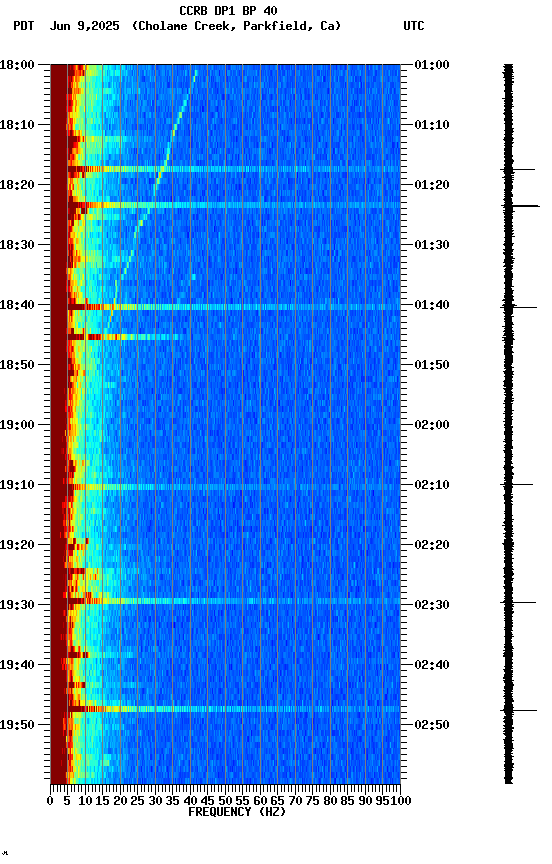The height and width of the screenshot is (864, 552).
Task: Click the UTC time label 01:30
Action: click(x=432, y=245)
